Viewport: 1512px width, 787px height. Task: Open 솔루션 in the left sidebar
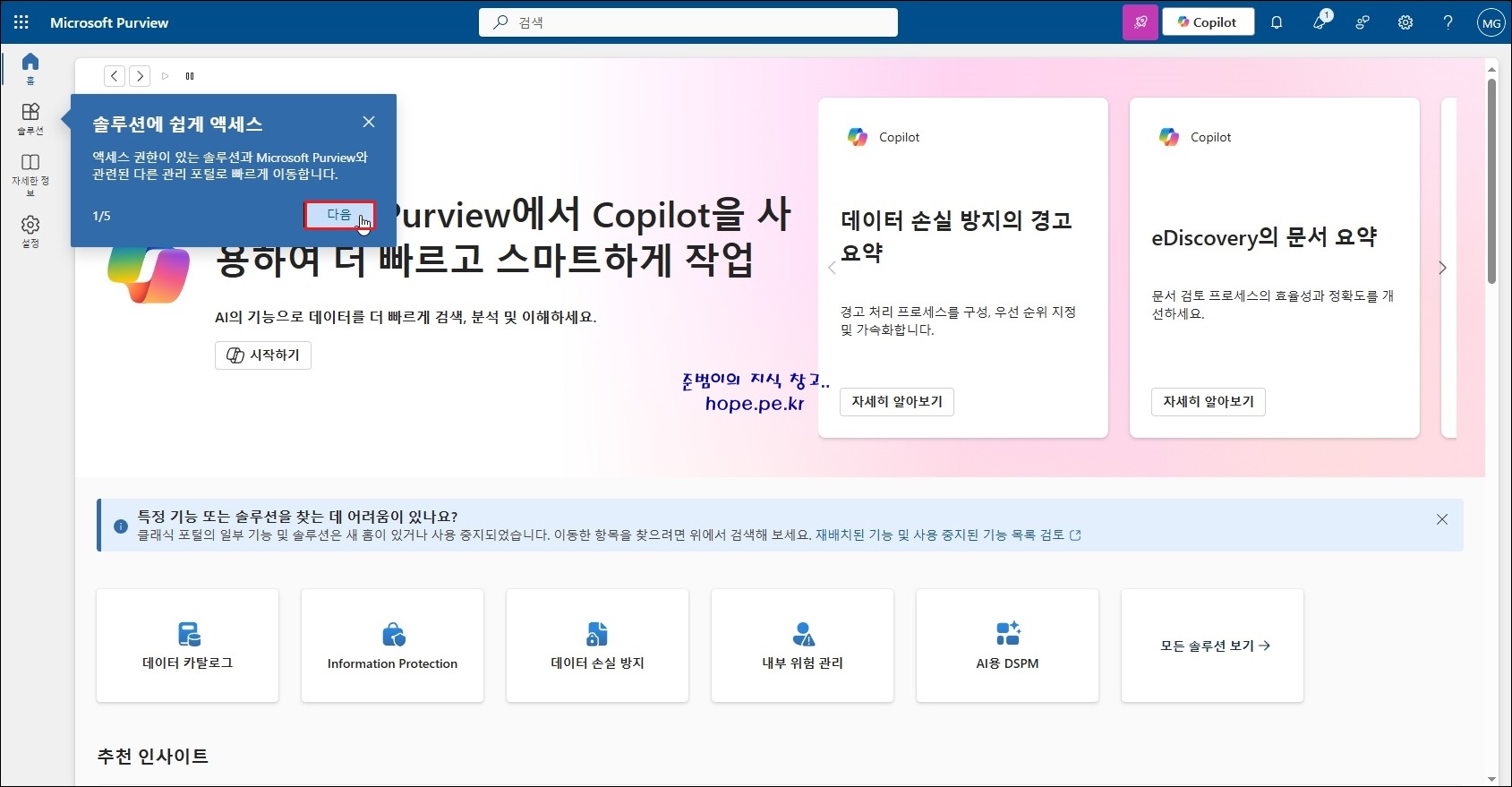(x=30, y=119)
